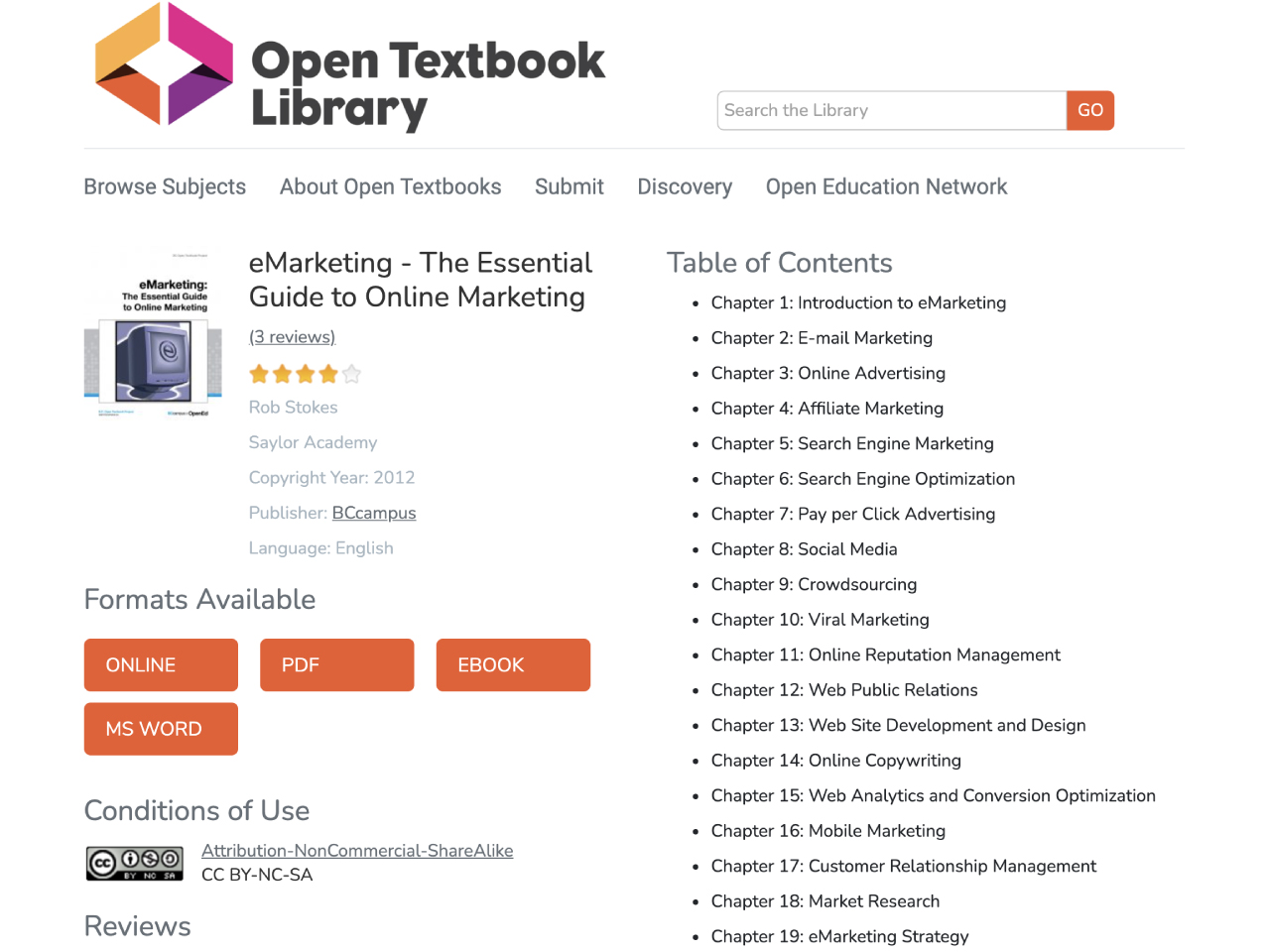Open the Discovery page
The height and width of the screenshot is (952, 1270).
pyautogui.click(x=685, y=186)
